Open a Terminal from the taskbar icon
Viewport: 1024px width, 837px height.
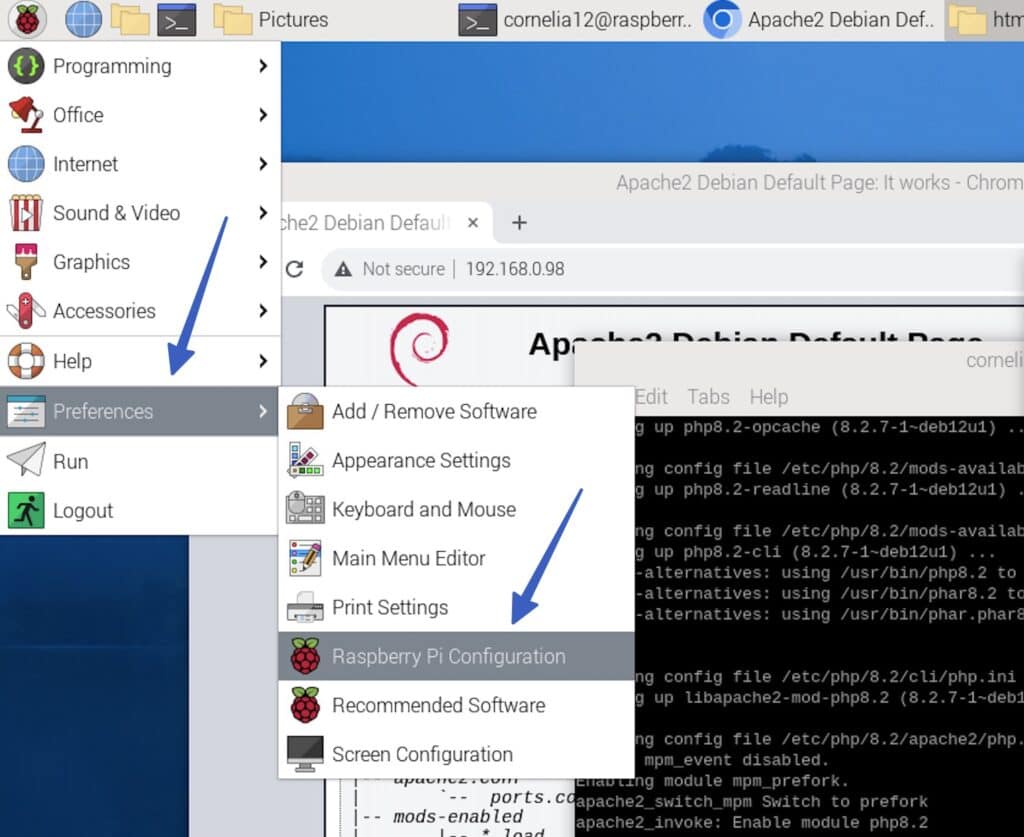click(x=178, y=20)
